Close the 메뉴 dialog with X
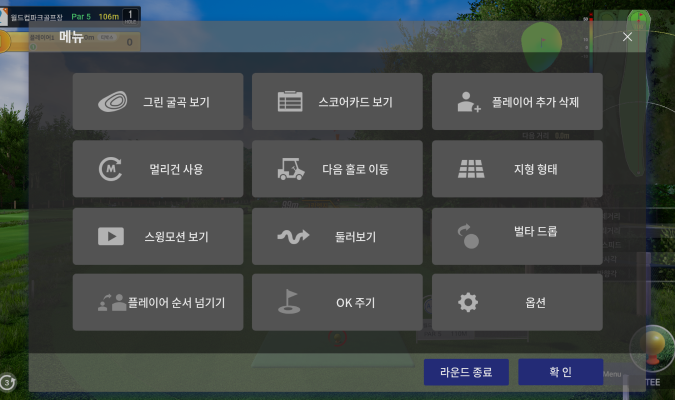 (x=627, y=37)
